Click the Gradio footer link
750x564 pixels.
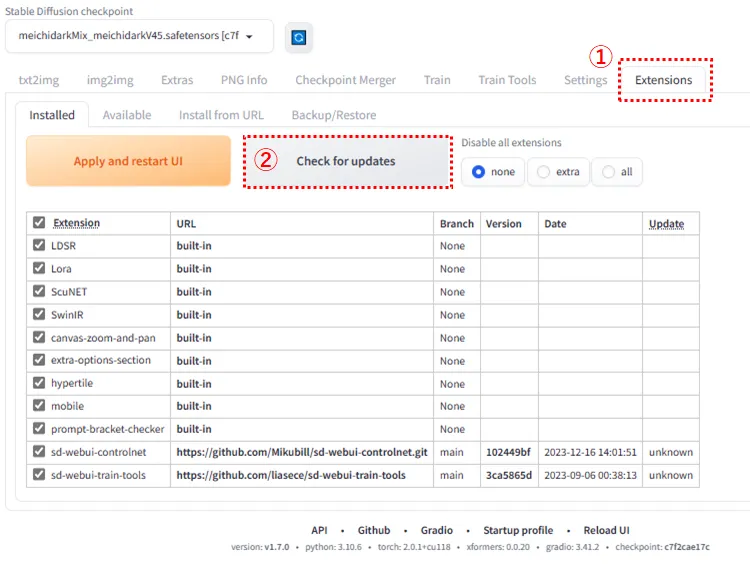tap(437, 530)
